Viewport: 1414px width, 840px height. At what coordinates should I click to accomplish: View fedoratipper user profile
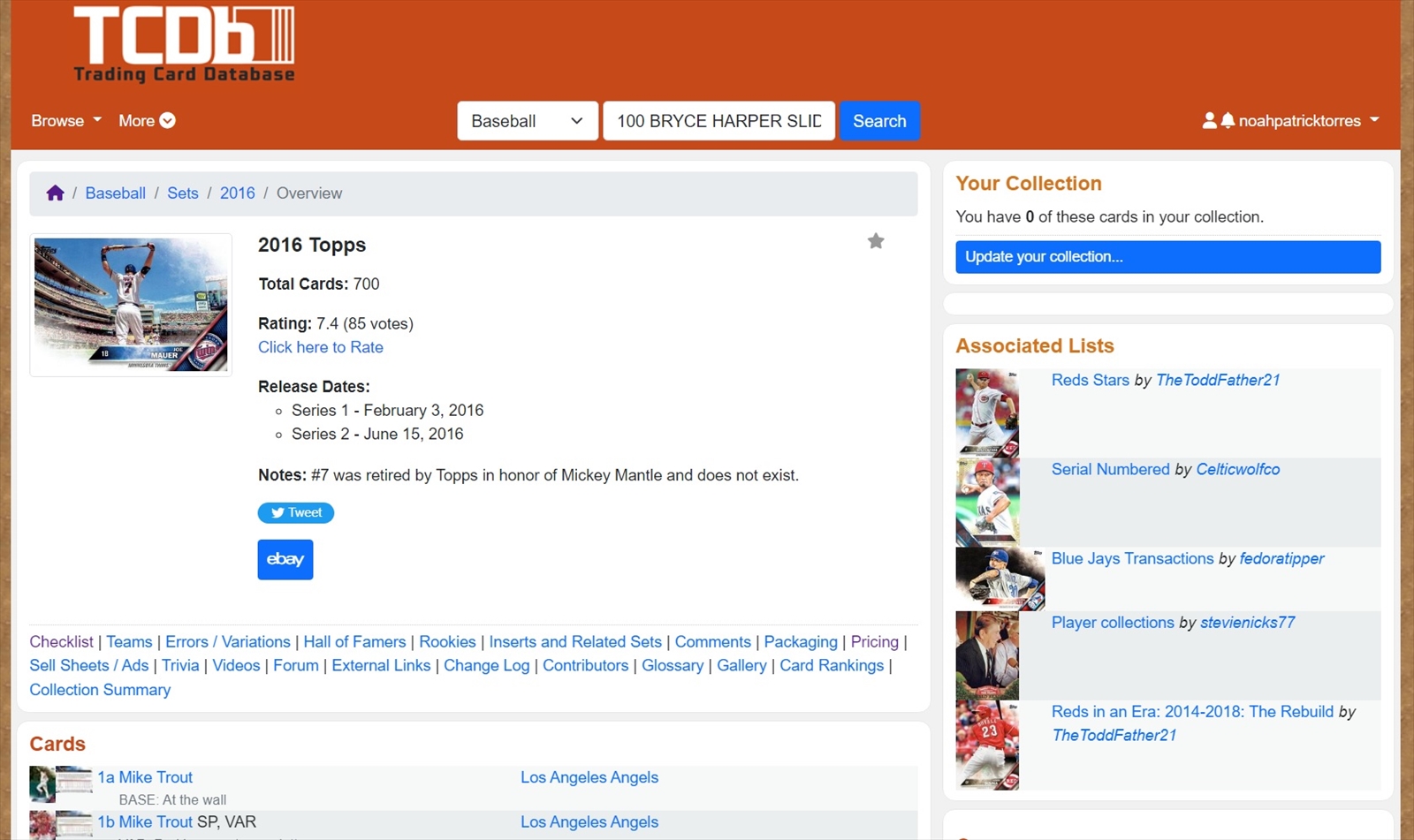(1281, 558)
